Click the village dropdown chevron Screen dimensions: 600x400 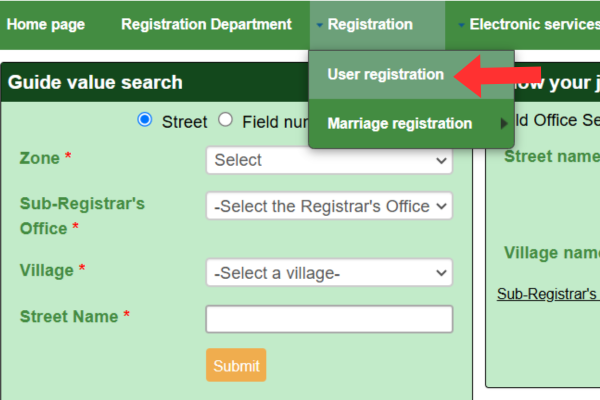(x=441, y=273)
